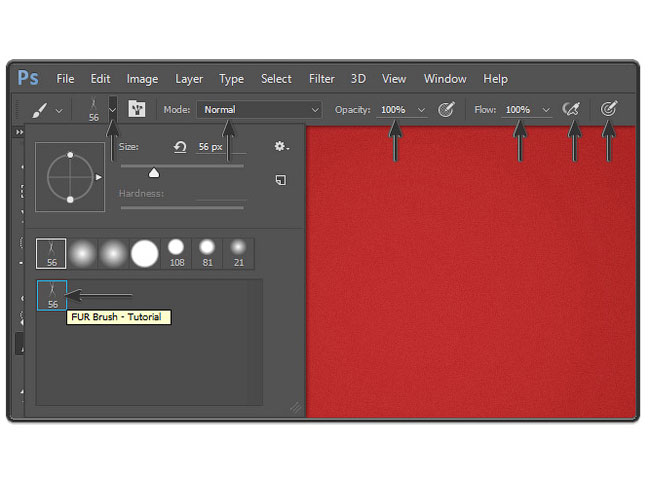Click the Opacity 100% value field
This screenshot has width=650, height=478.
(393, 110)
